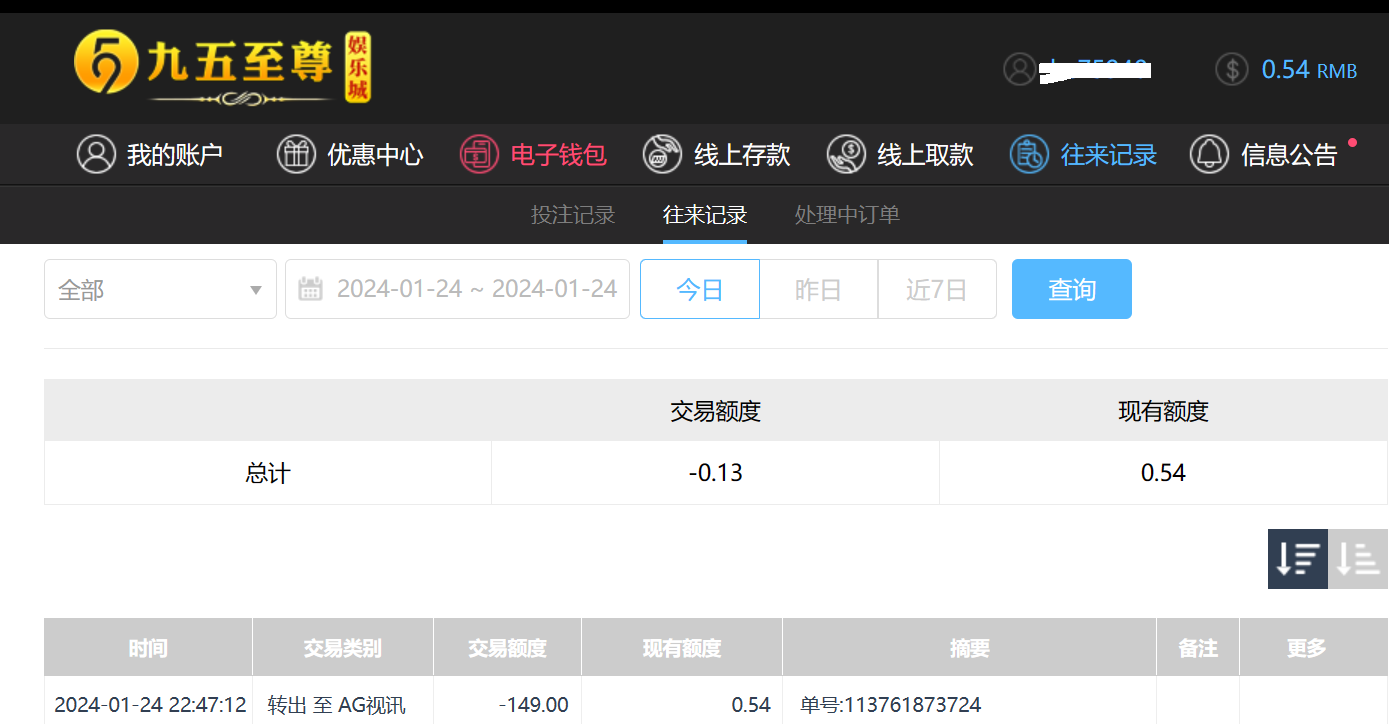Image resolution: width=1389 pixels, height=724 pixels.
Task: Click the 电子钱包 wallet icon
Action: (x=479, y=155)
